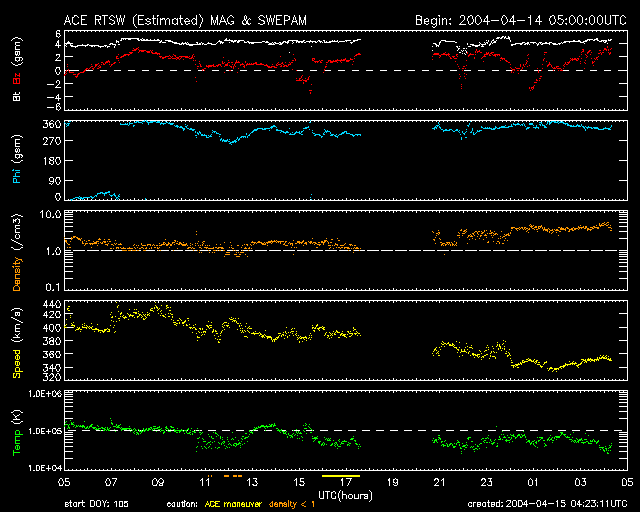The image size is (640, 512).
Task: Click tick value "2" on the Bt Bz axis
Action: coord(58,57)
